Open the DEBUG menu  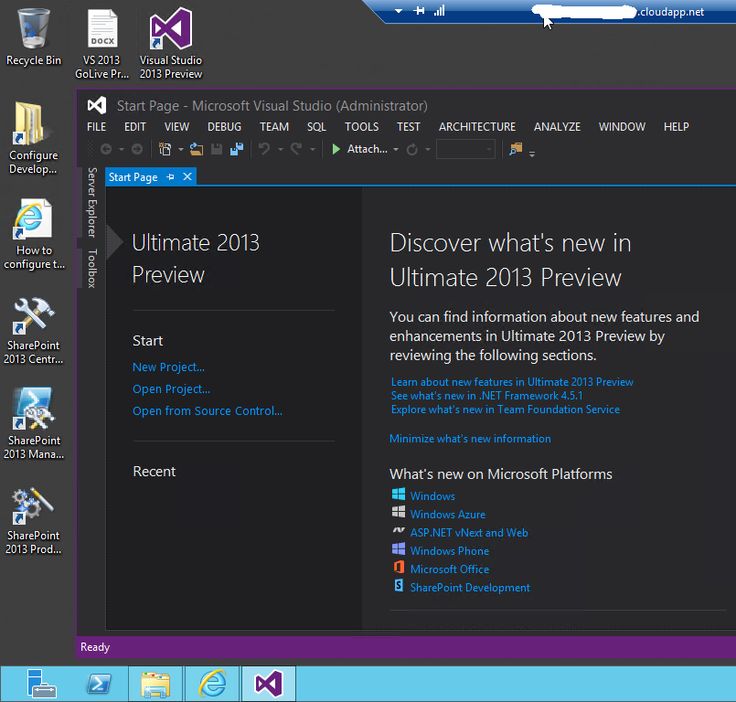[x=224, y=127]
